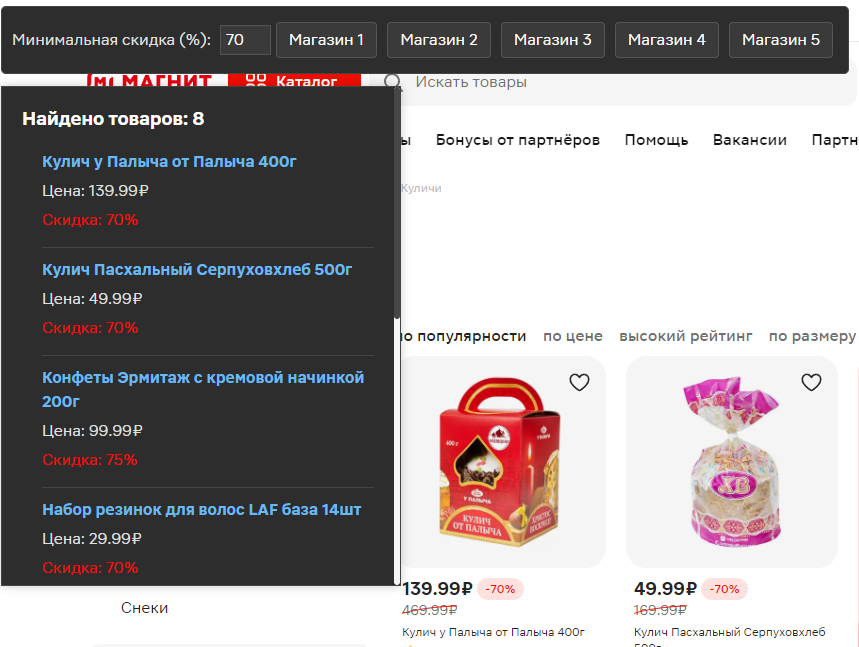Image resolution: width=859 pixels, height=647 pixels.
Task: Open Кулич у Палыча от Палыча 400г link
Action: (x=169, y=162)
